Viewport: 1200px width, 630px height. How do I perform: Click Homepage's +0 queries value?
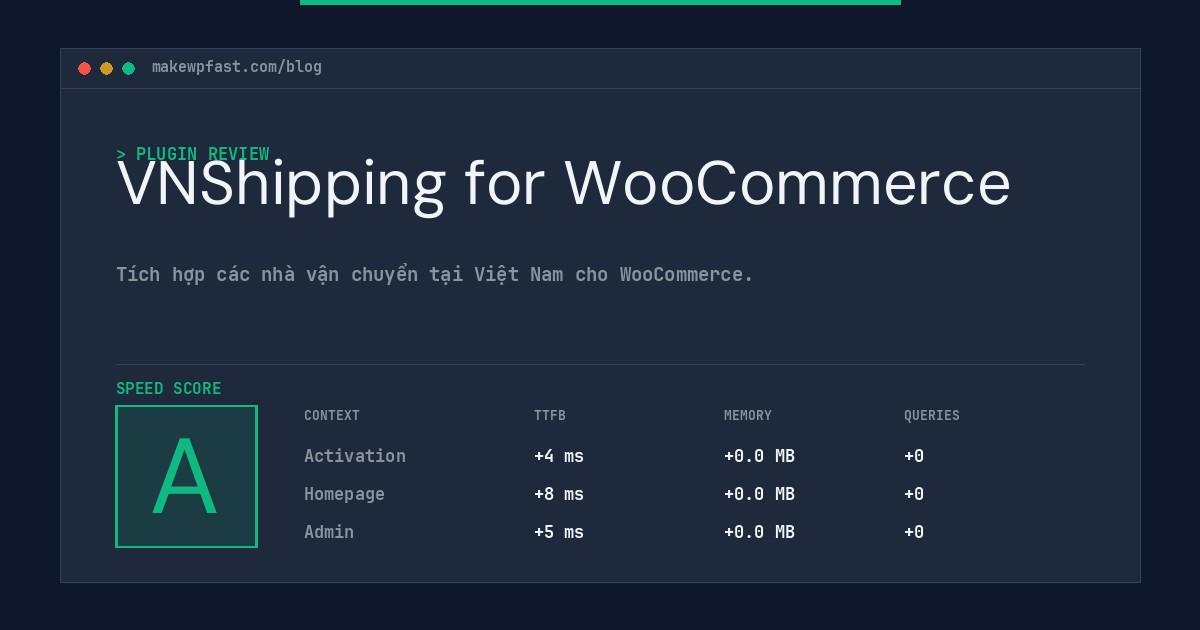coord(914,494)
